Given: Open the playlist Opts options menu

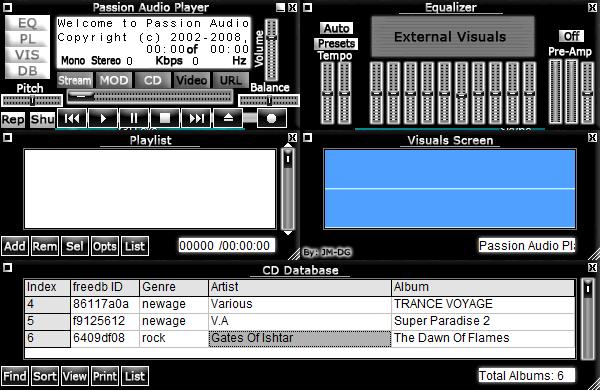Looking at the screenshot, I should (104, 246).
